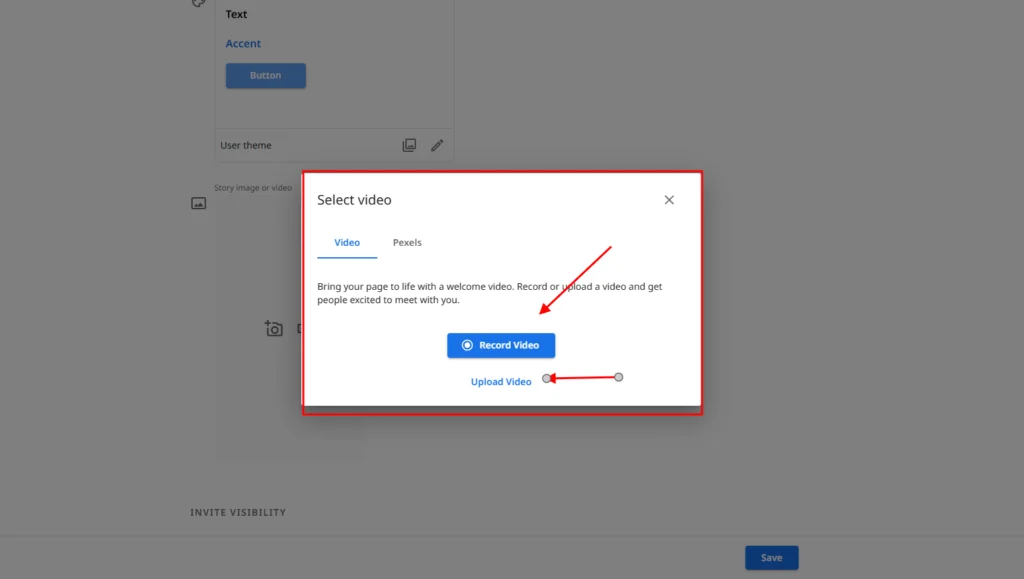Click the Accent text in theme preview
Screen dimensions: 1024x579
243,44
